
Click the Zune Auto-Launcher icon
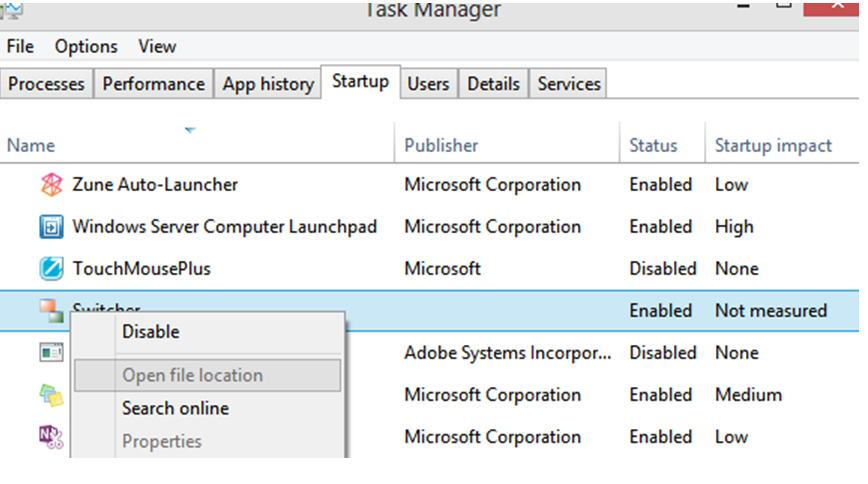point(51,184)
